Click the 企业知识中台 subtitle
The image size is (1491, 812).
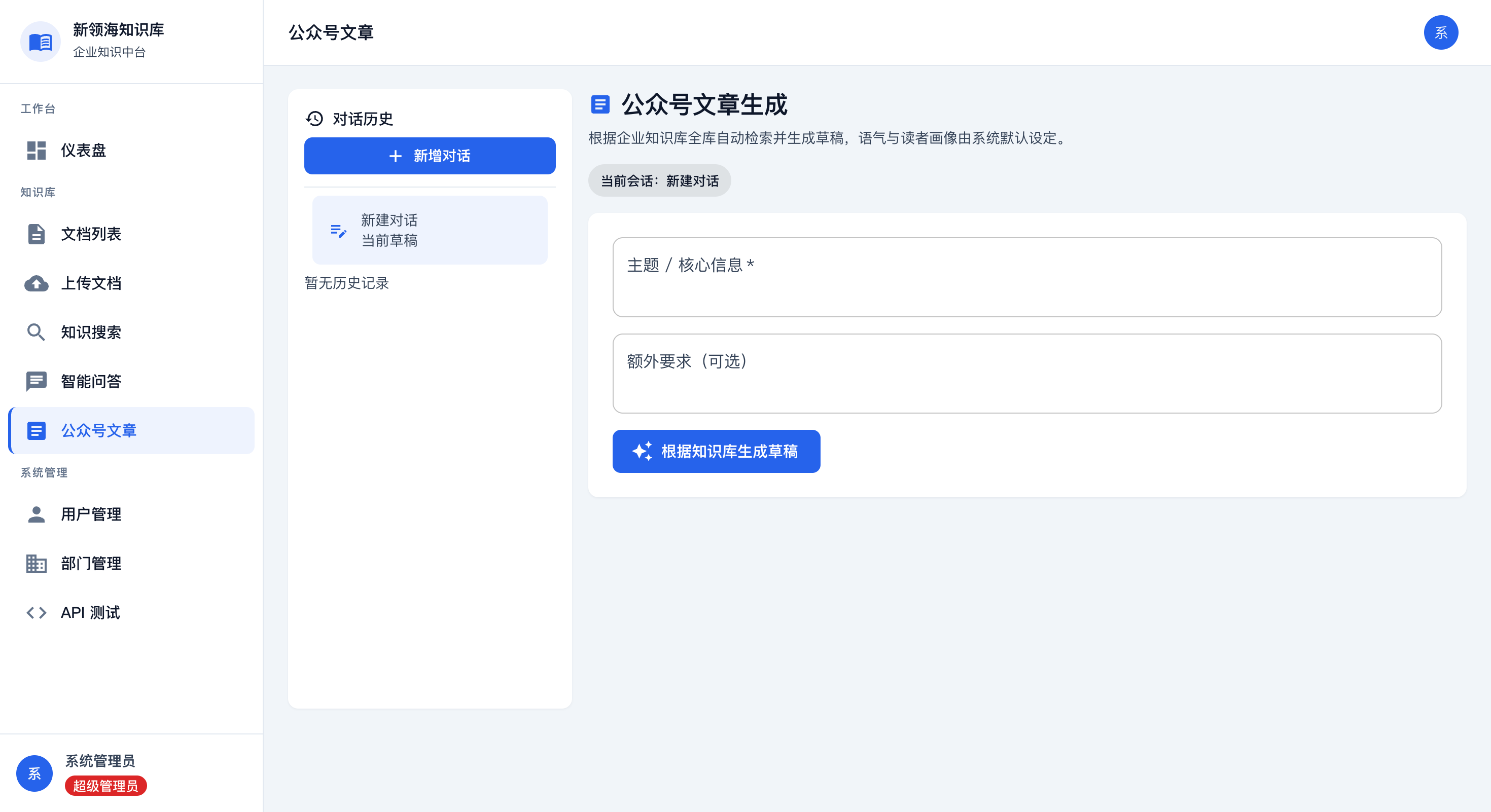pyautogui.click(x=110, y=53)
